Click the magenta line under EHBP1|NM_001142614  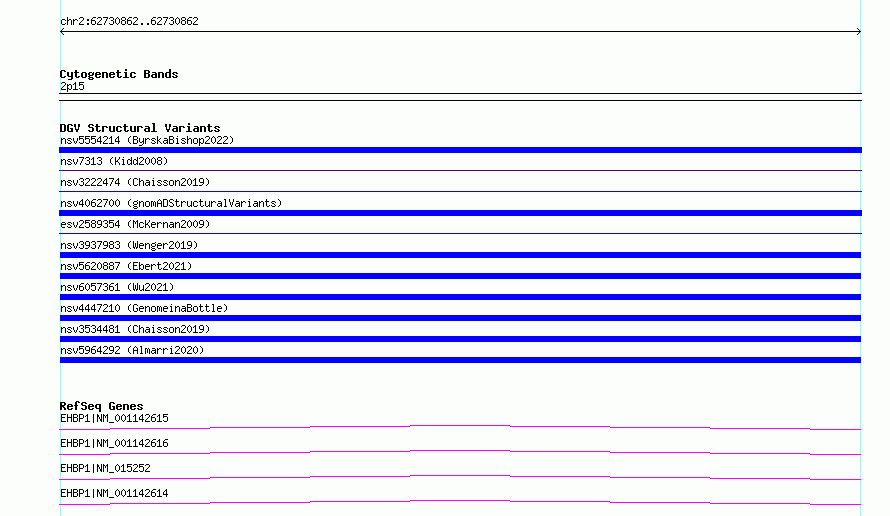pyautogui.click(x=460, y=502)
